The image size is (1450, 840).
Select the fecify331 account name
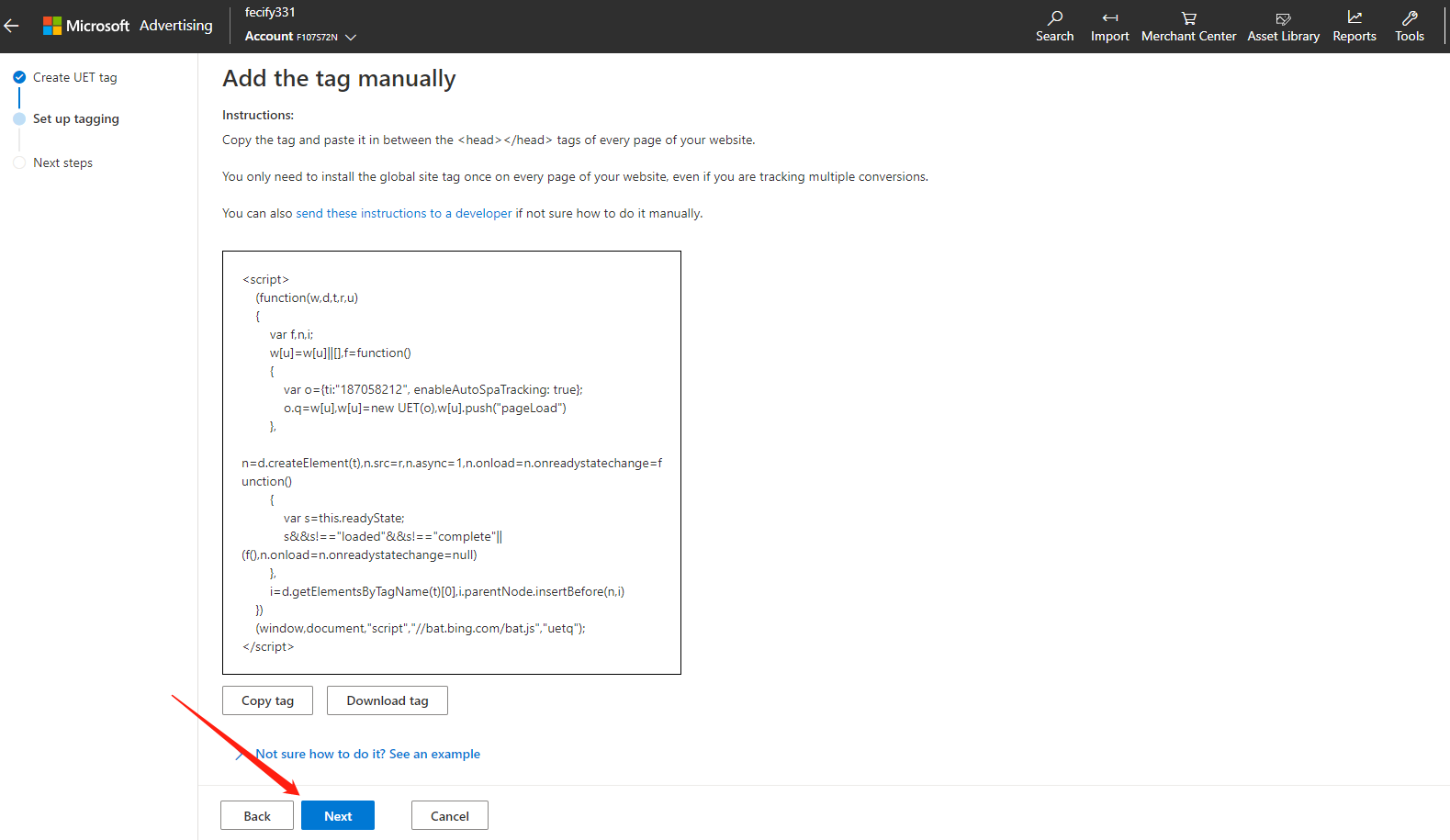270,12
